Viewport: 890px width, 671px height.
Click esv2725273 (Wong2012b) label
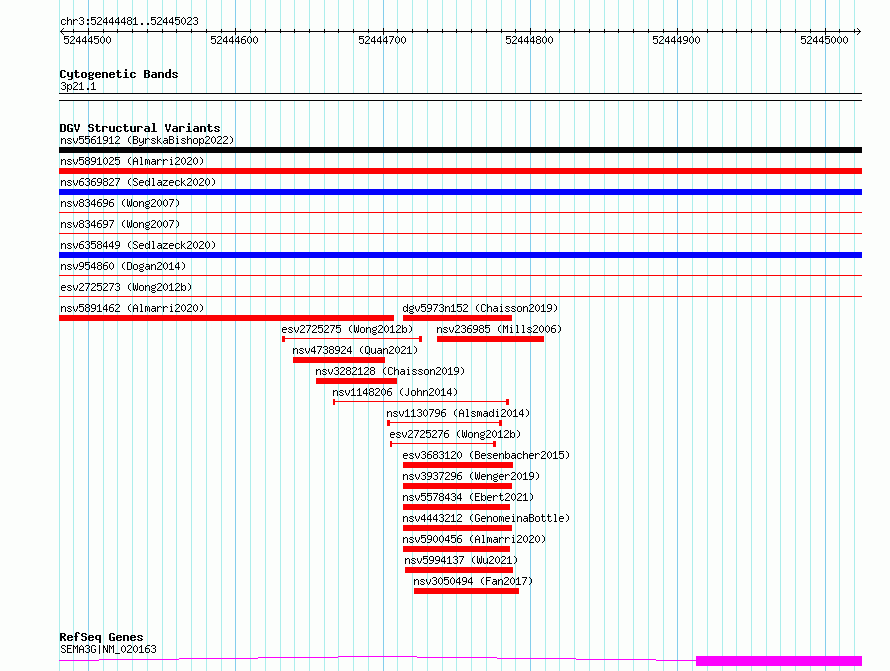click(x=126, y=287)
